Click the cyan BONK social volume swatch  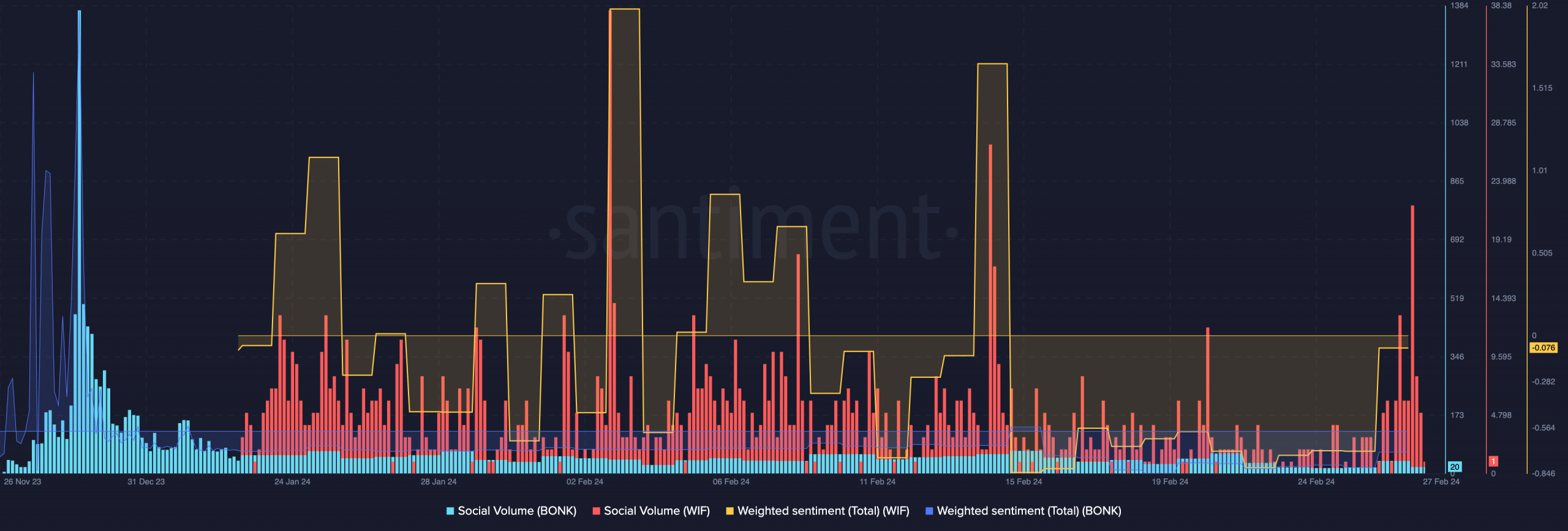click(450, 511)
